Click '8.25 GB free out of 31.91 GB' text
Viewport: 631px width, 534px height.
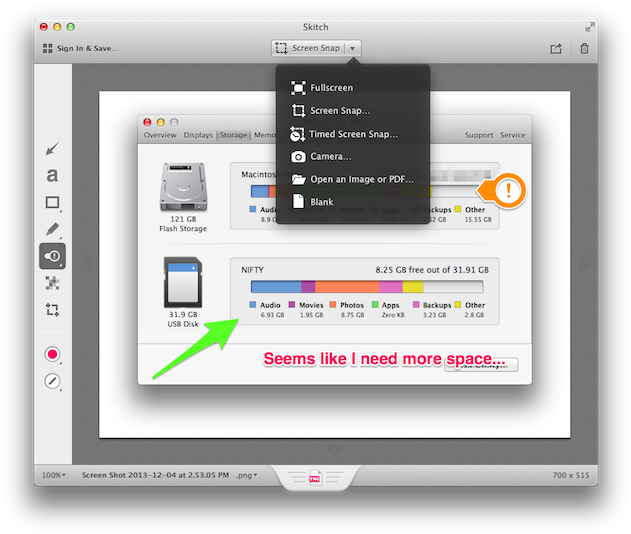(432, 270)
